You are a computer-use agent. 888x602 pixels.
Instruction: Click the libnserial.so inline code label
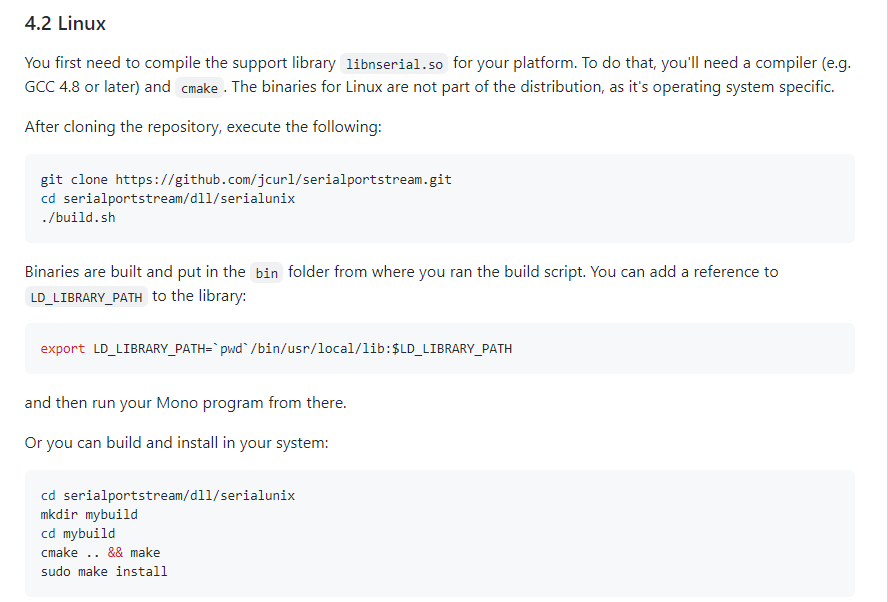(x=394, y=64)
